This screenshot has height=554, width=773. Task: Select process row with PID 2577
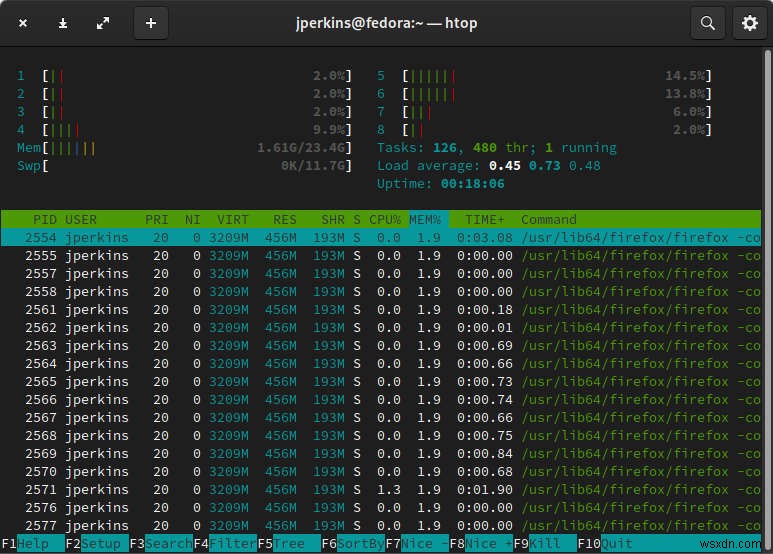381,525
